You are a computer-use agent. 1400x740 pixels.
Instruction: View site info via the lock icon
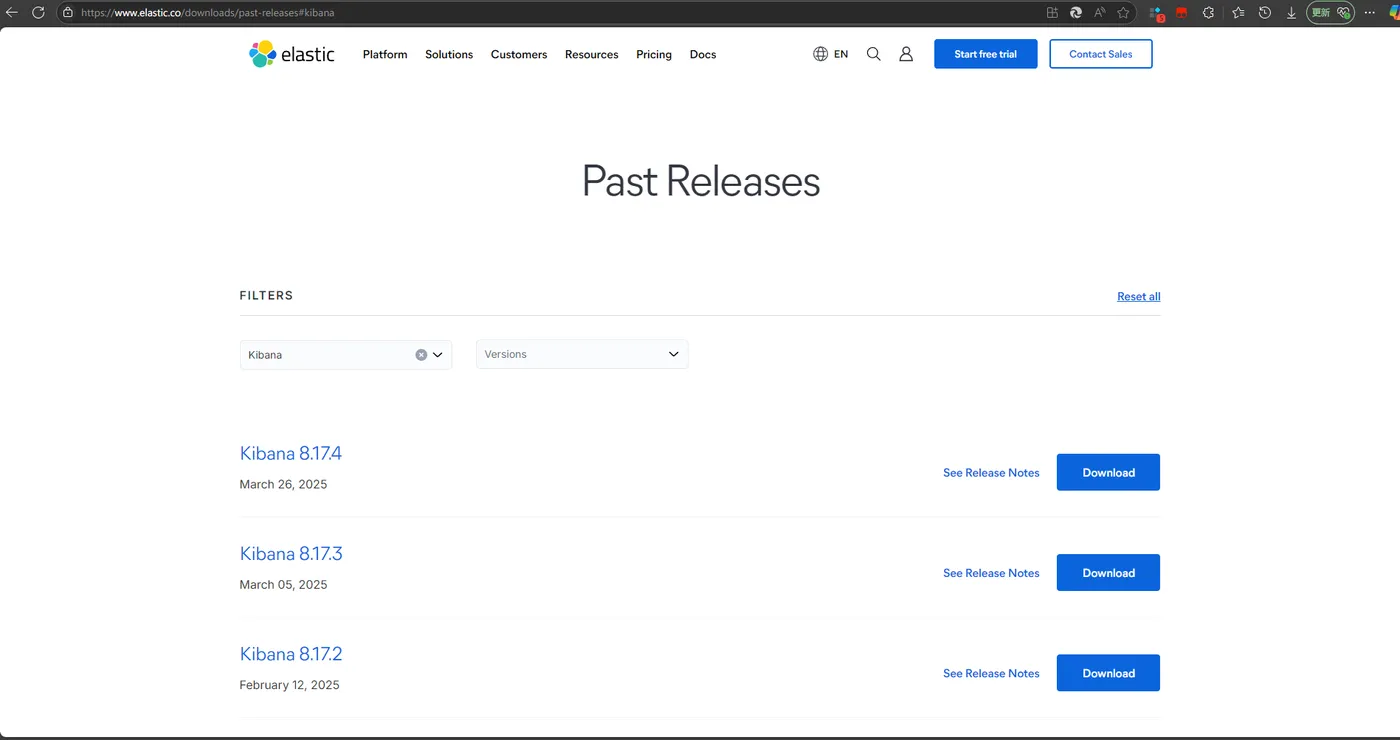point(68,13)
